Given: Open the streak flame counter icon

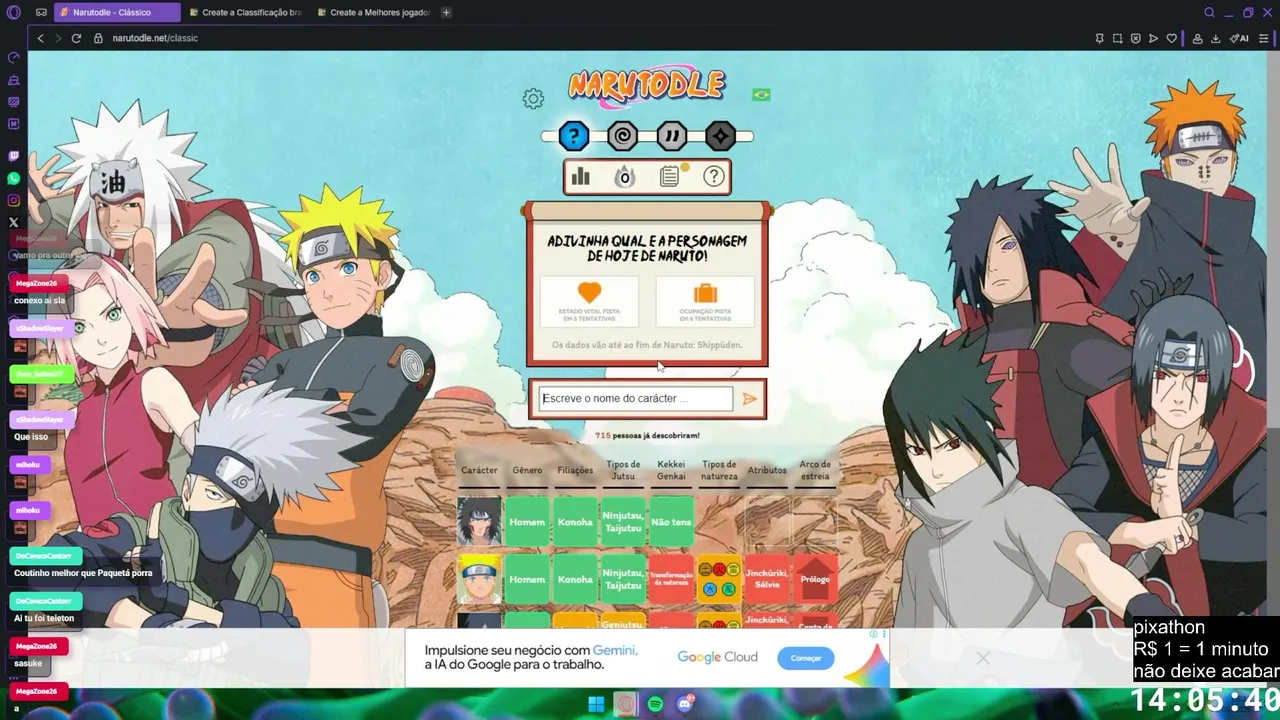Looking at the screenshot, I should point(624,177).
